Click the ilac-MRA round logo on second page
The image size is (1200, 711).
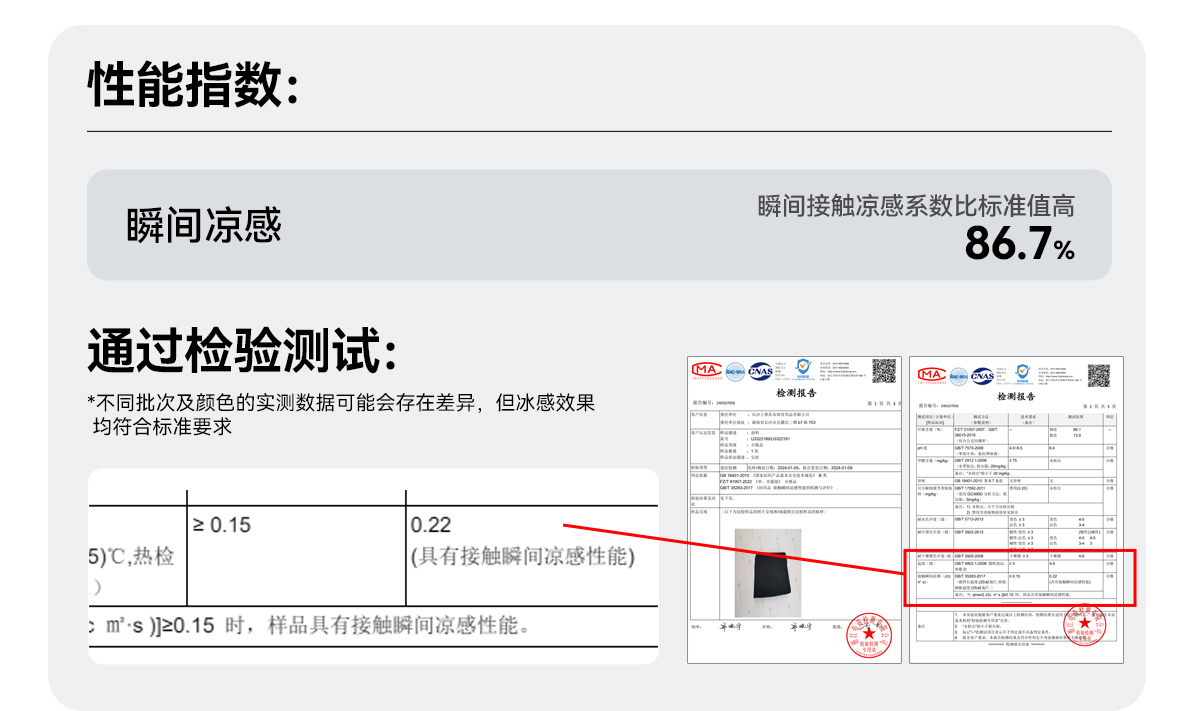click(x=958, y=377)
